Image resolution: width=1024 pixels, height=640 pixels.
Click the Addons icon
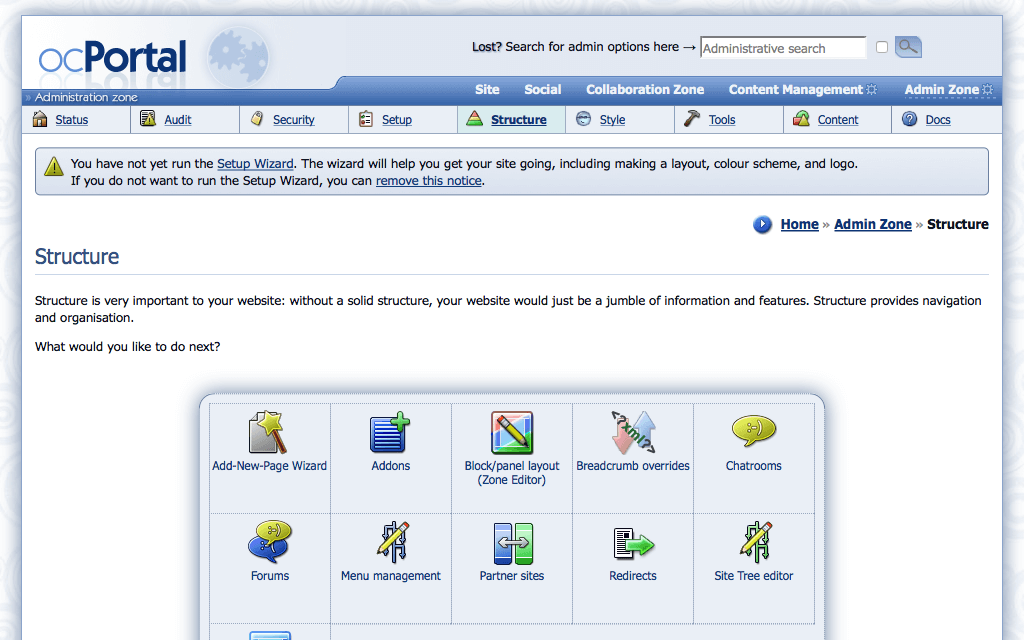point(390,433)
